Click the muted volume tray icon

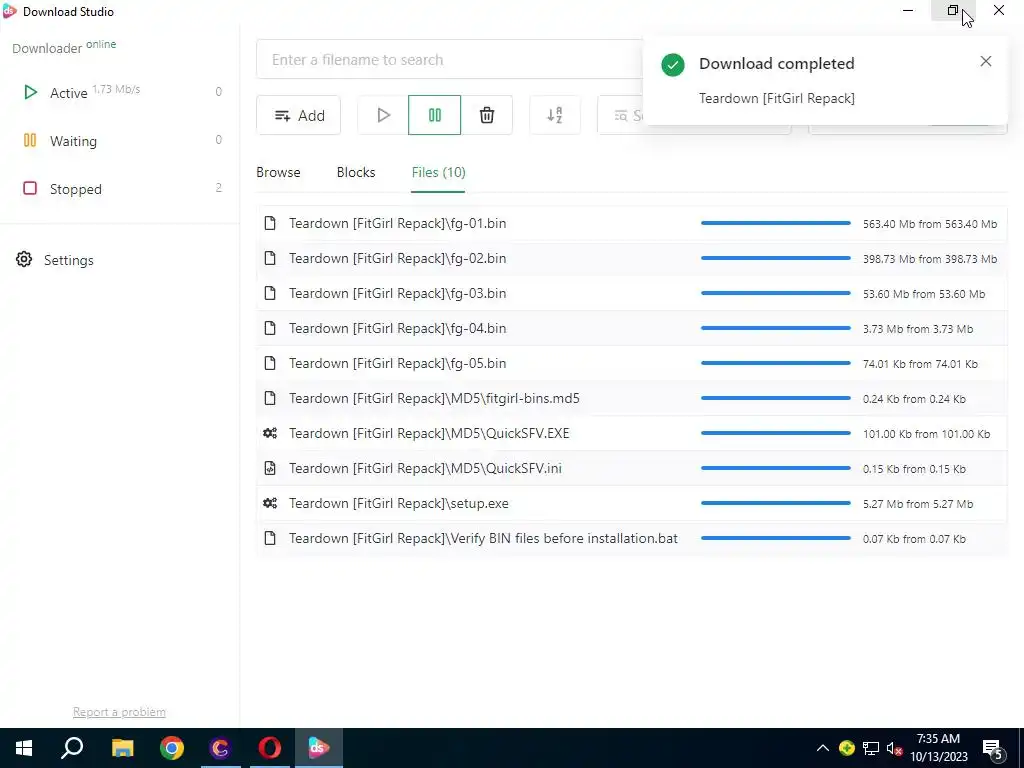tap(895, 748)
